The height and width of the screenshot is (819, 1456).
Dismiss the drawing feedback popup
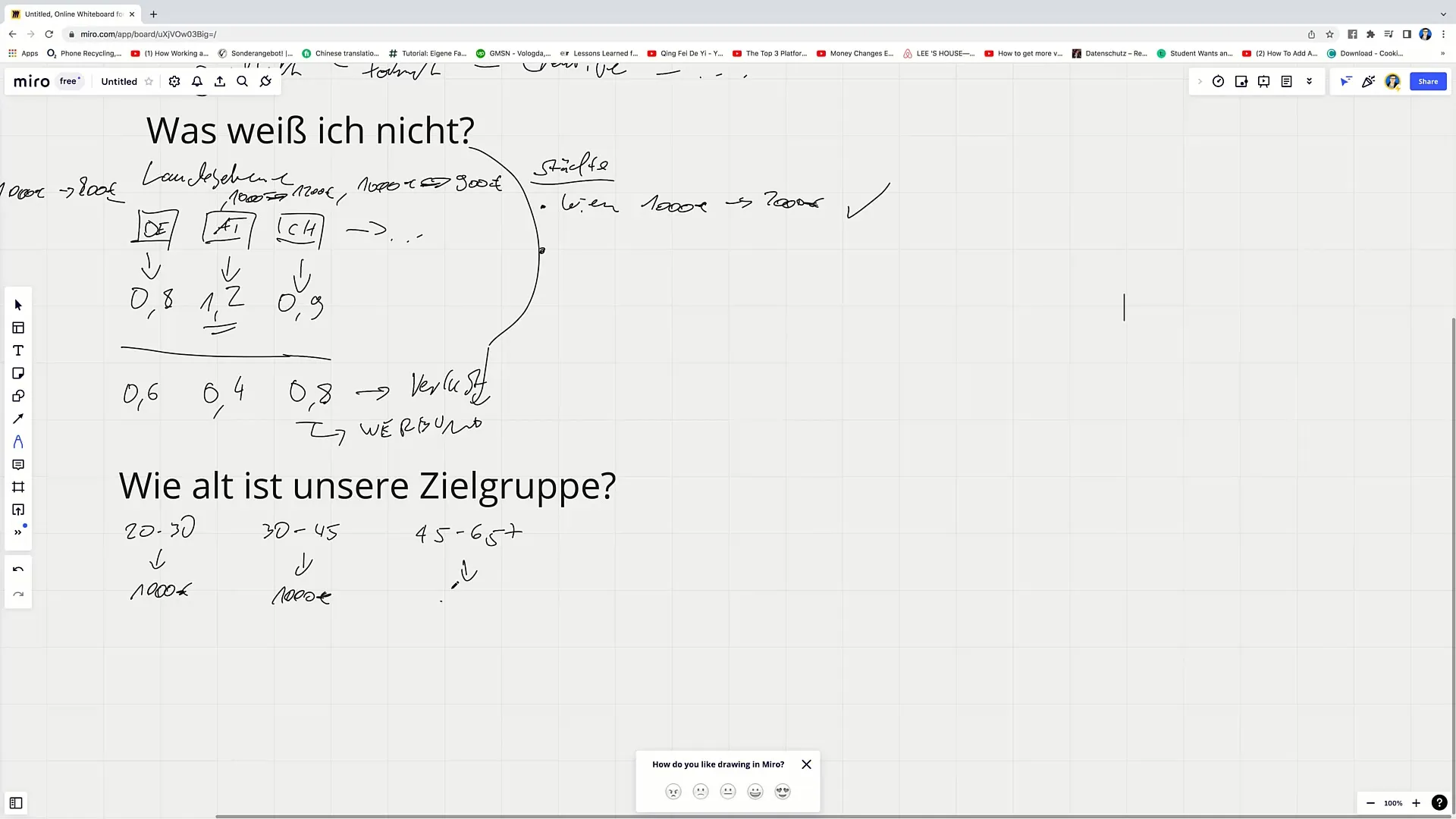pos(806,764)
